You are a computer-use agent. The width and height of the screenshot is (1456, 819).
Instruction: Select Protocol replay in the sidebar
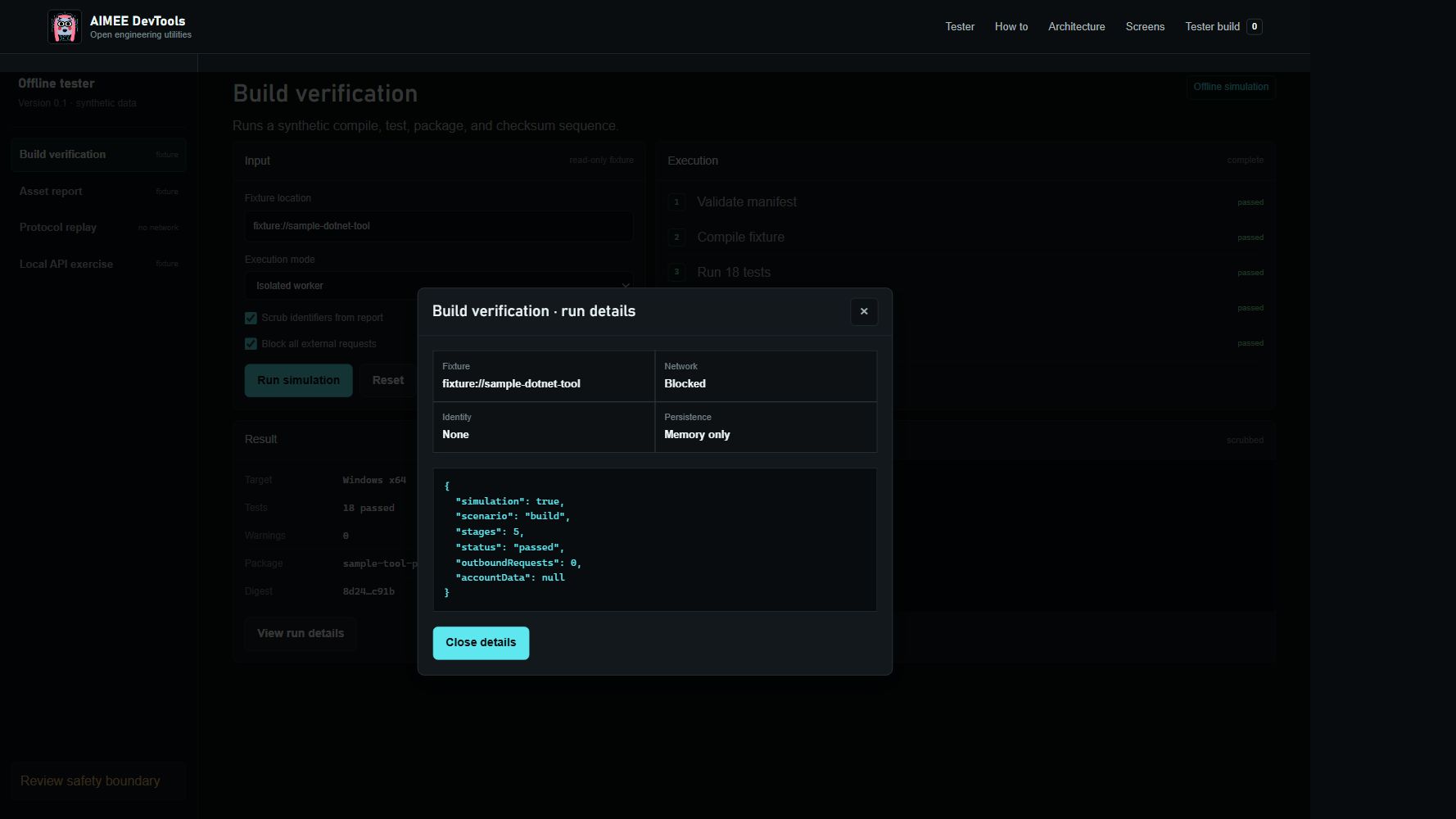[98, 228]
